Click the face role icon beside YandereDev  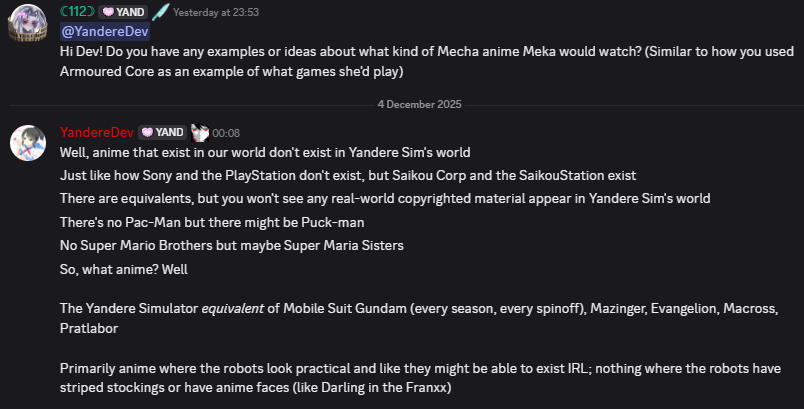click(199, 132)
